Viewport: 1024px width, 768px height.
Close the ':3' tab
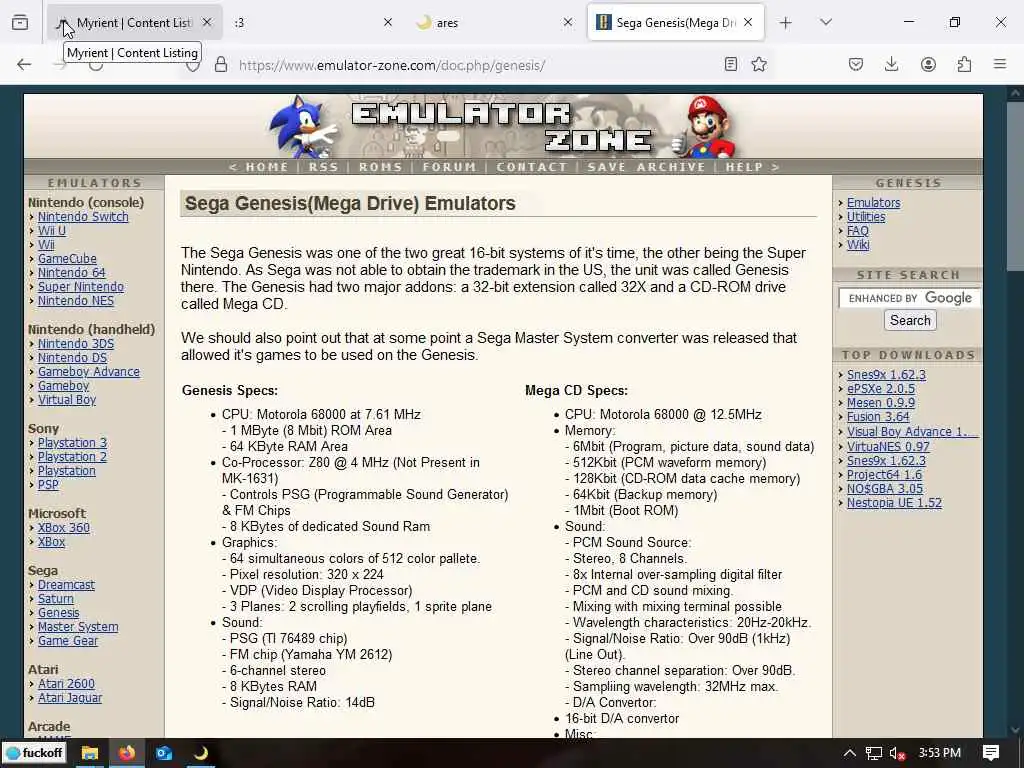388,22
